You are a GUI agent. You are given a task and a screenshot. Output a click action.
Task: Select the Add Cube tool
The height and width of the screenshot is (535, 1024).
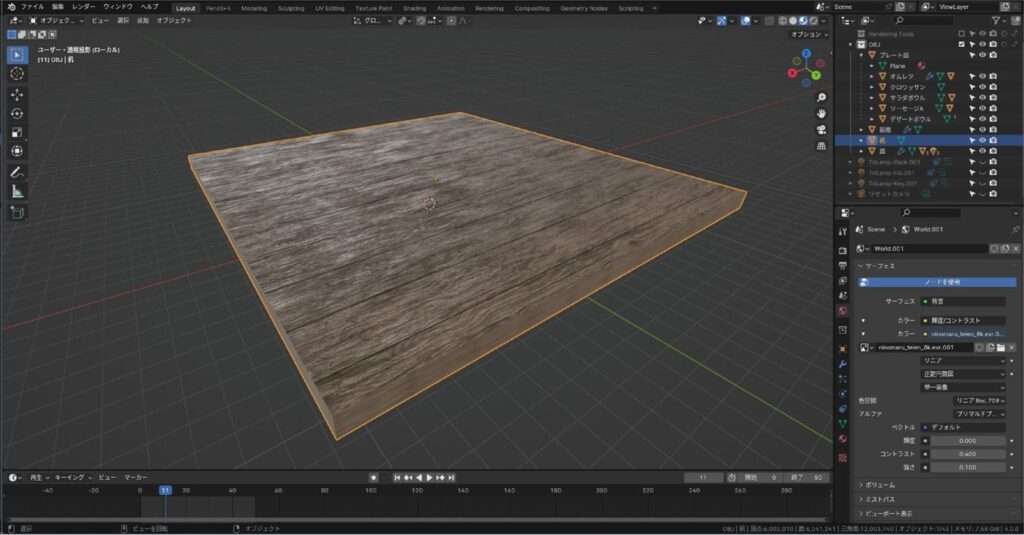[17, 212]
